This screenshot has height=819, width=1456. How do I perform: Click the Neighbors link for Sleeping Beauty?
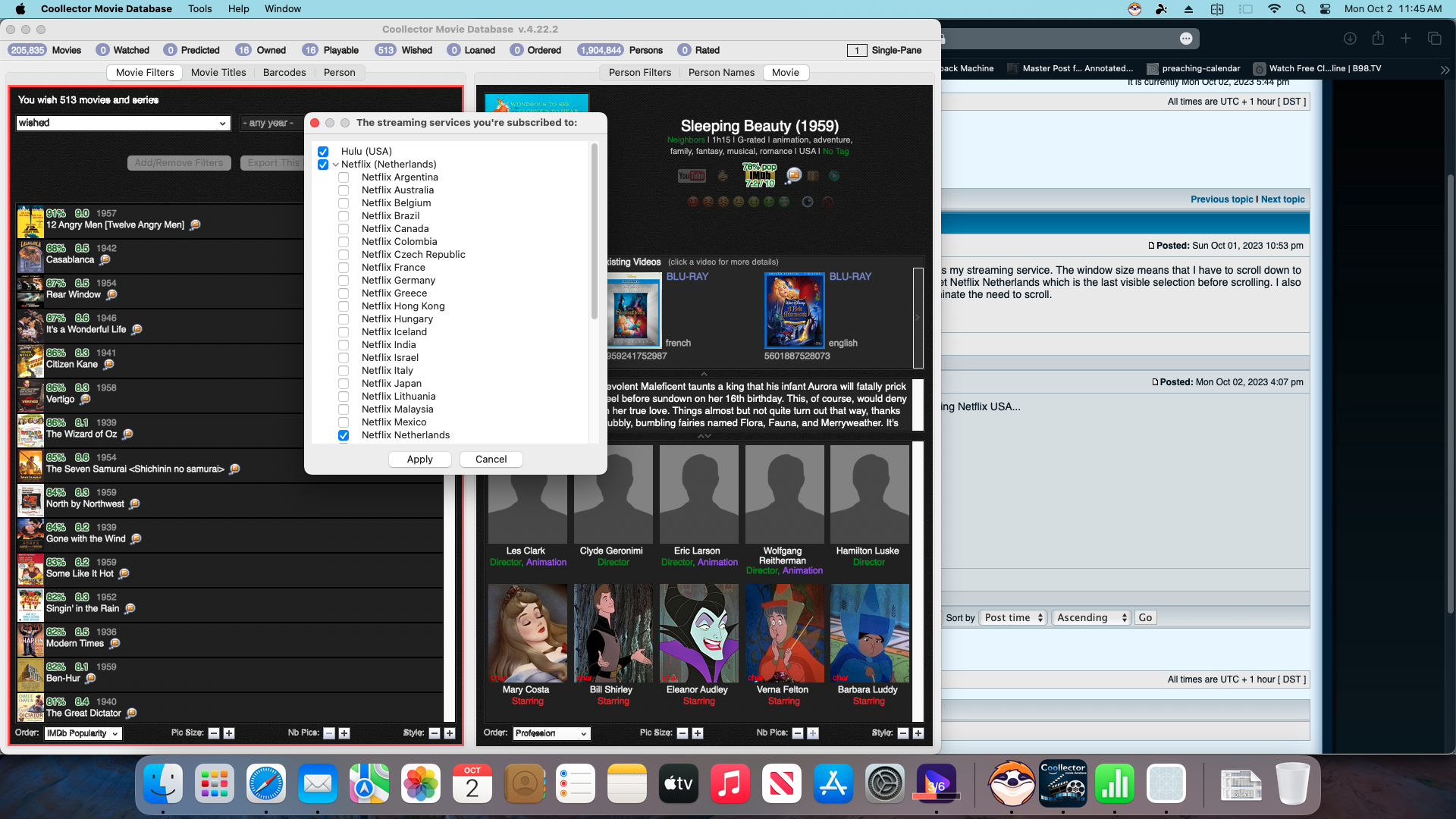[x=686, y=140]
